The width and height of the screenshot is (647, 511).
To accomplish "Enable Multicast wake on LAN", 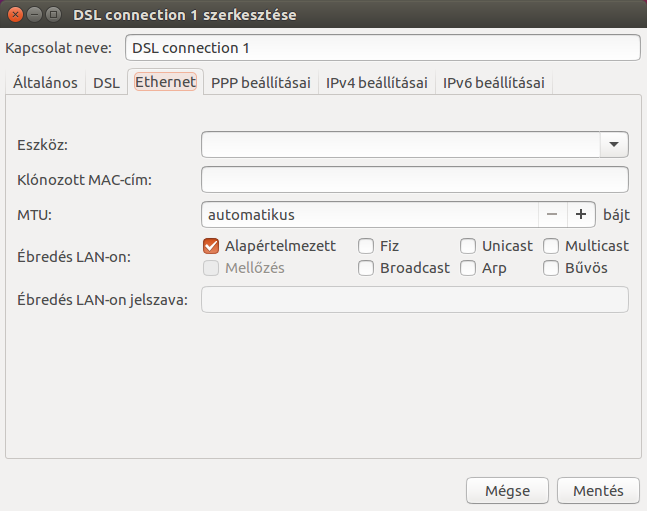I will click(x=551, y=246).
